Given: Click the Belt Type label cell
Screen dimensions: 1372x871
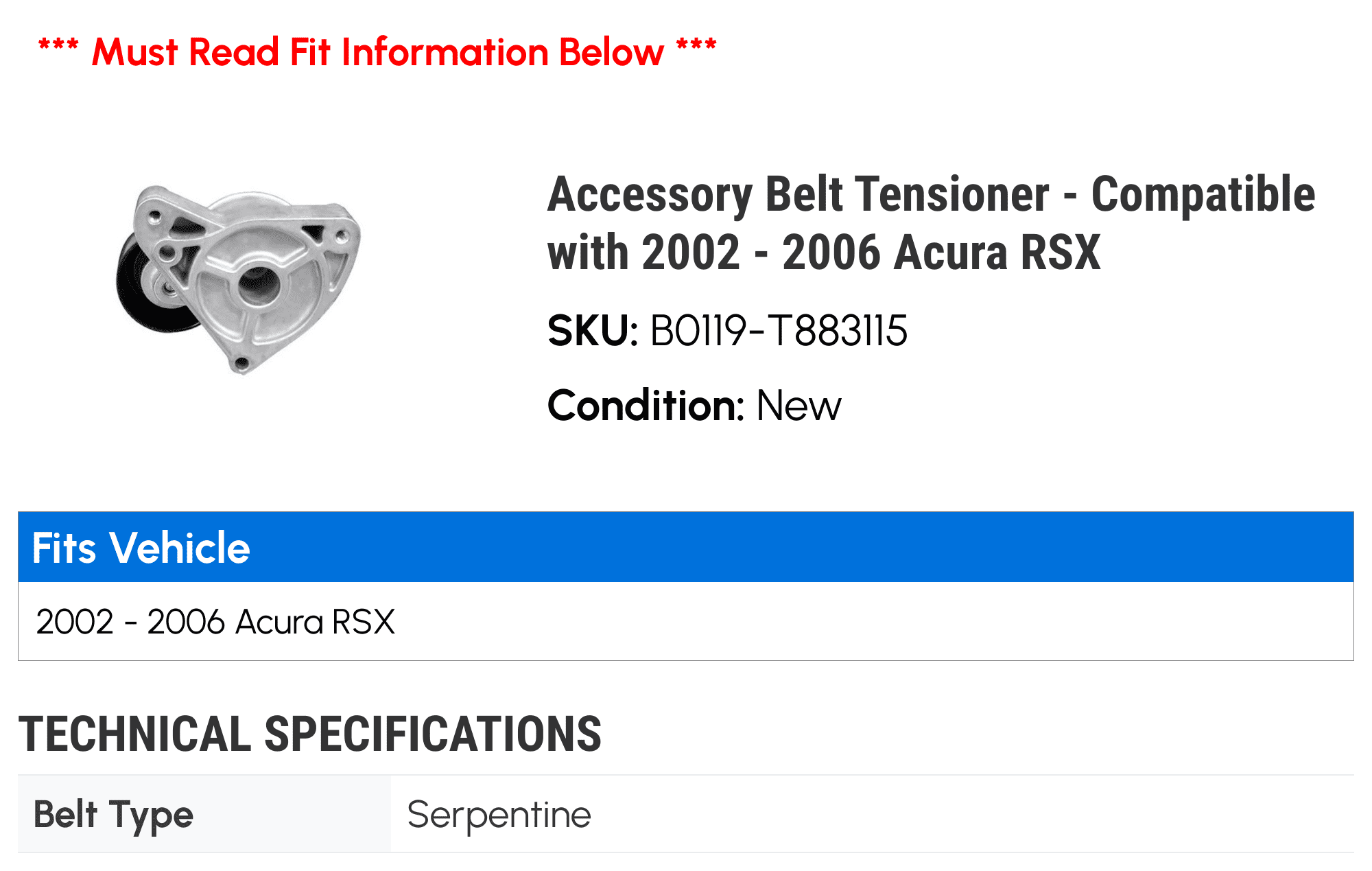Looking at the screenshot, I should click(204, 815).
